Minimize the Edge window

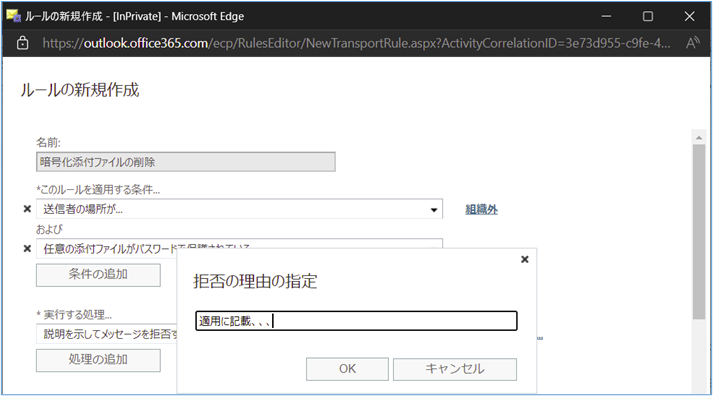606,16
